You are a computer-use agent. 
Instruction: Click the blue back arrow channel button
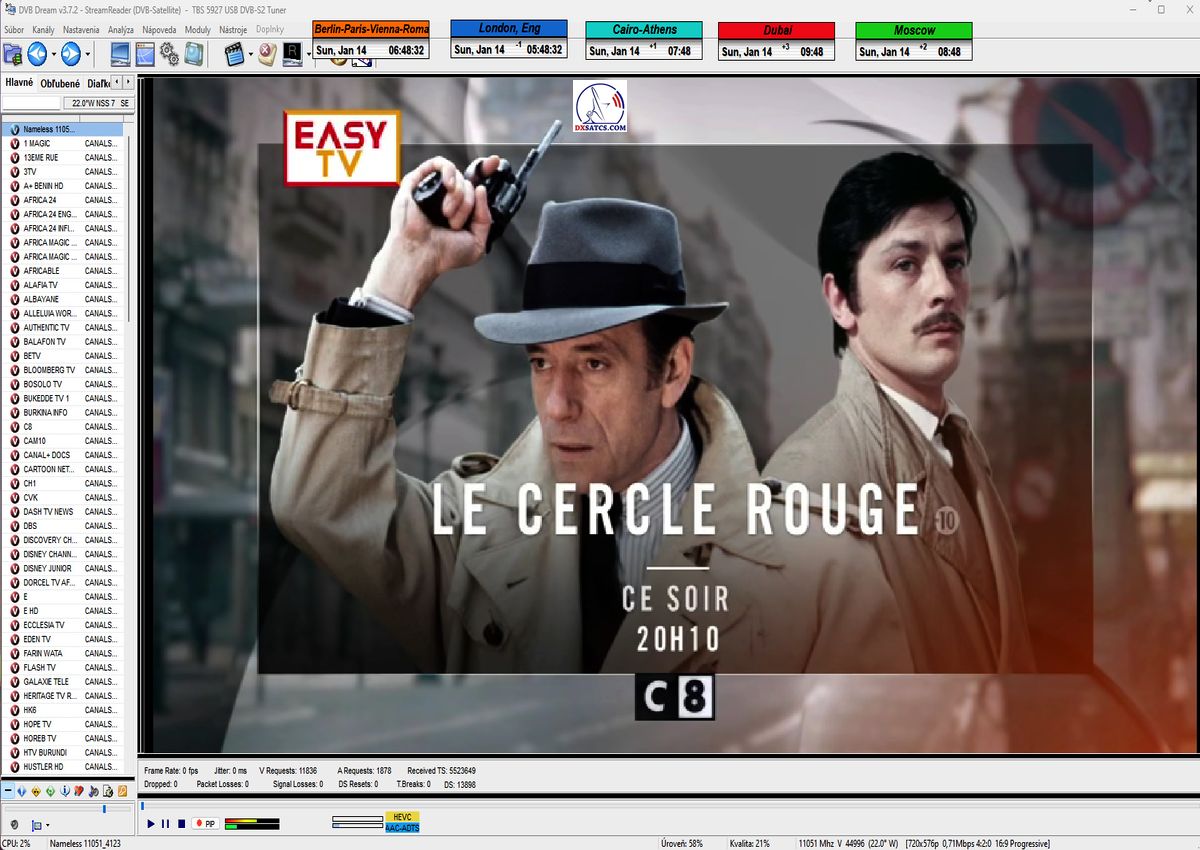tap(37, 54)
